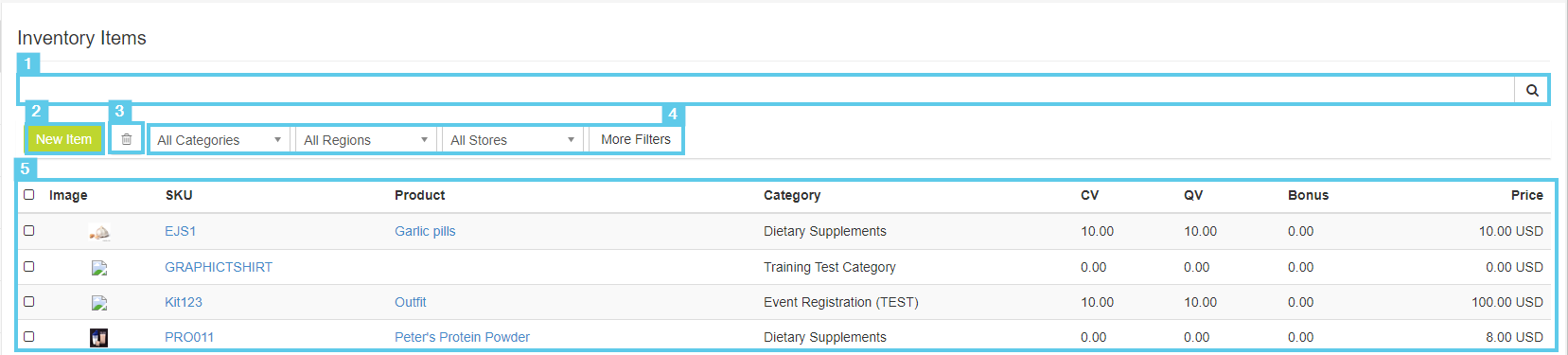Focus the inventory search input field
The height and width of the screenshot is (355, 1568).
[766, 90]
